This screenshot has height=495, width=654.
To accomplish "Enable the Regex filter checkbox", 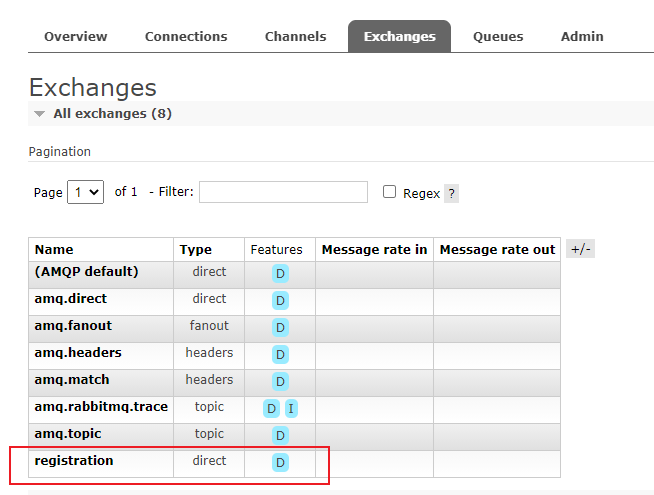I will 389,192.
